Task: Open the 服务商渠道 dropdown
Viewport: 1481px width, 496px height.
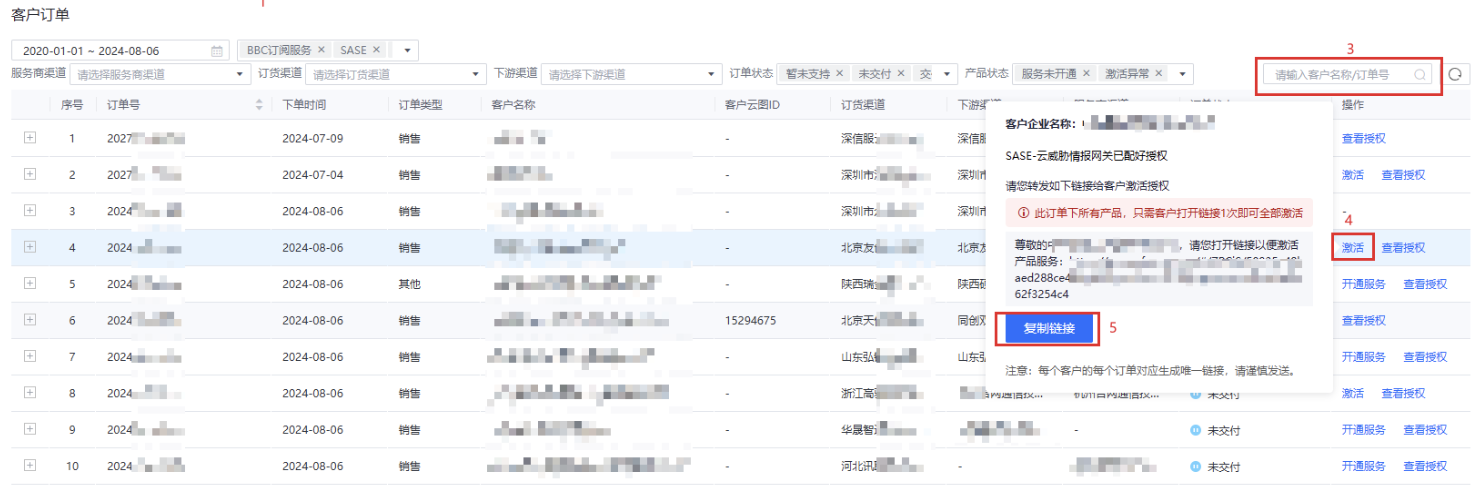Action: [x=160, y=74]
